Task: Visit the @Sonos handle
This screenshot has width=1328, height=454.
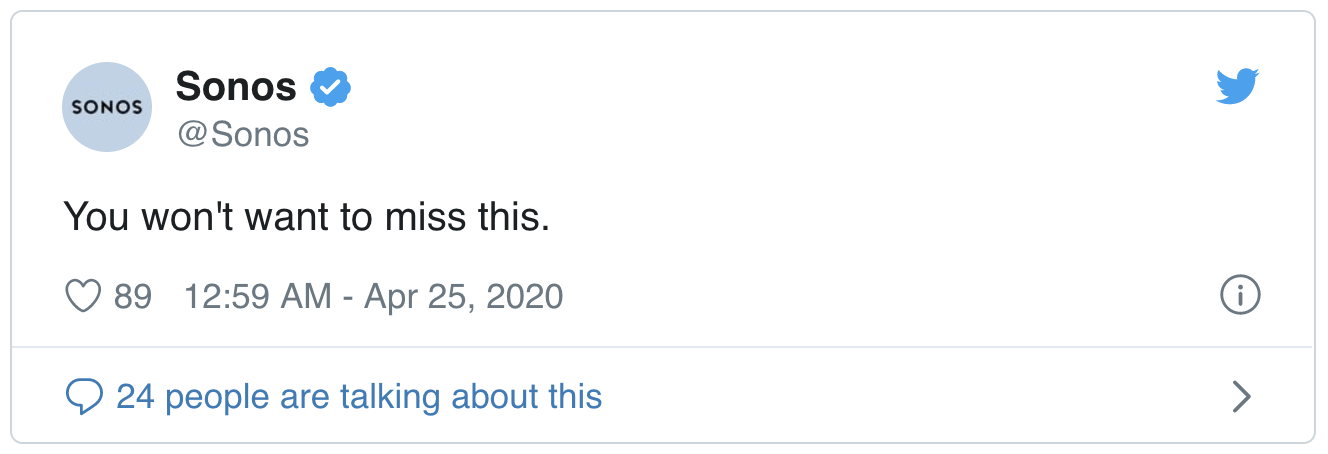Action: pos(242,134)
